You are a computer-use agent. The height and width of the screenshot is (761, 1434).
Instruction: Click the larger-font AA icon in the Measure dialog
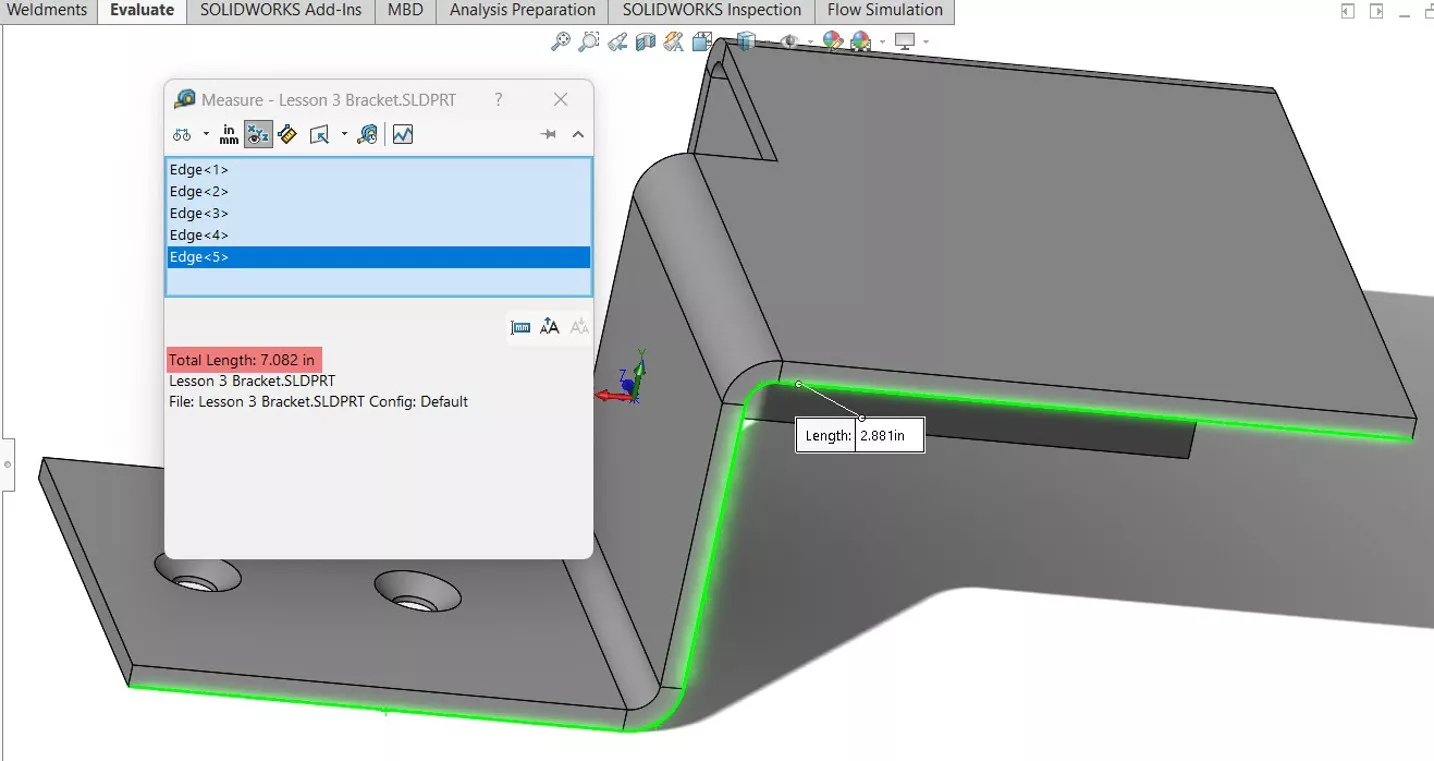point(549,326)
